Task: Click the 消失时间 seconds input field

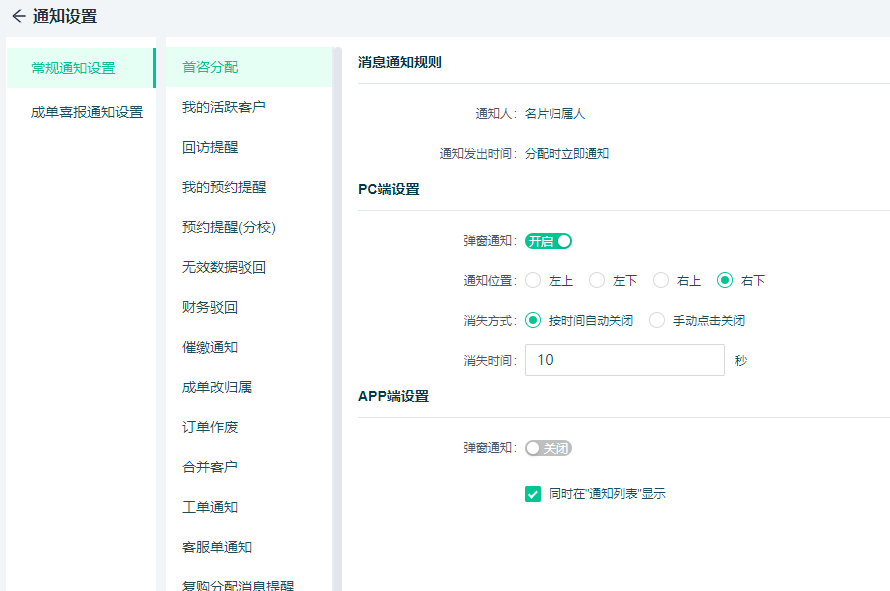Action: [624, 360]
